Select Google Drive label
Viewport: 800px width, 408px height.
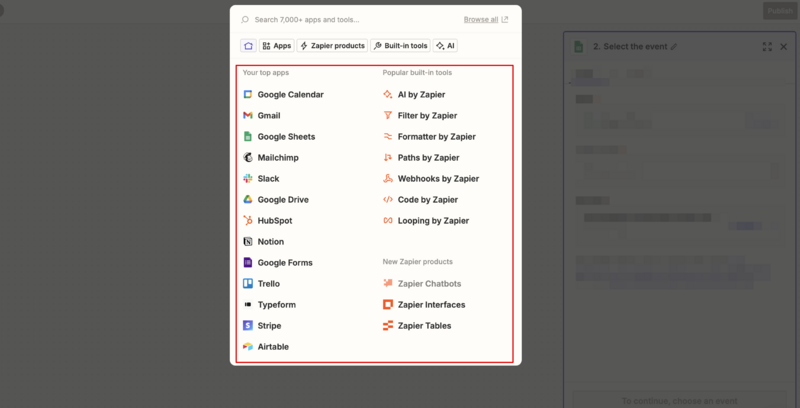(x=283, y=199)
